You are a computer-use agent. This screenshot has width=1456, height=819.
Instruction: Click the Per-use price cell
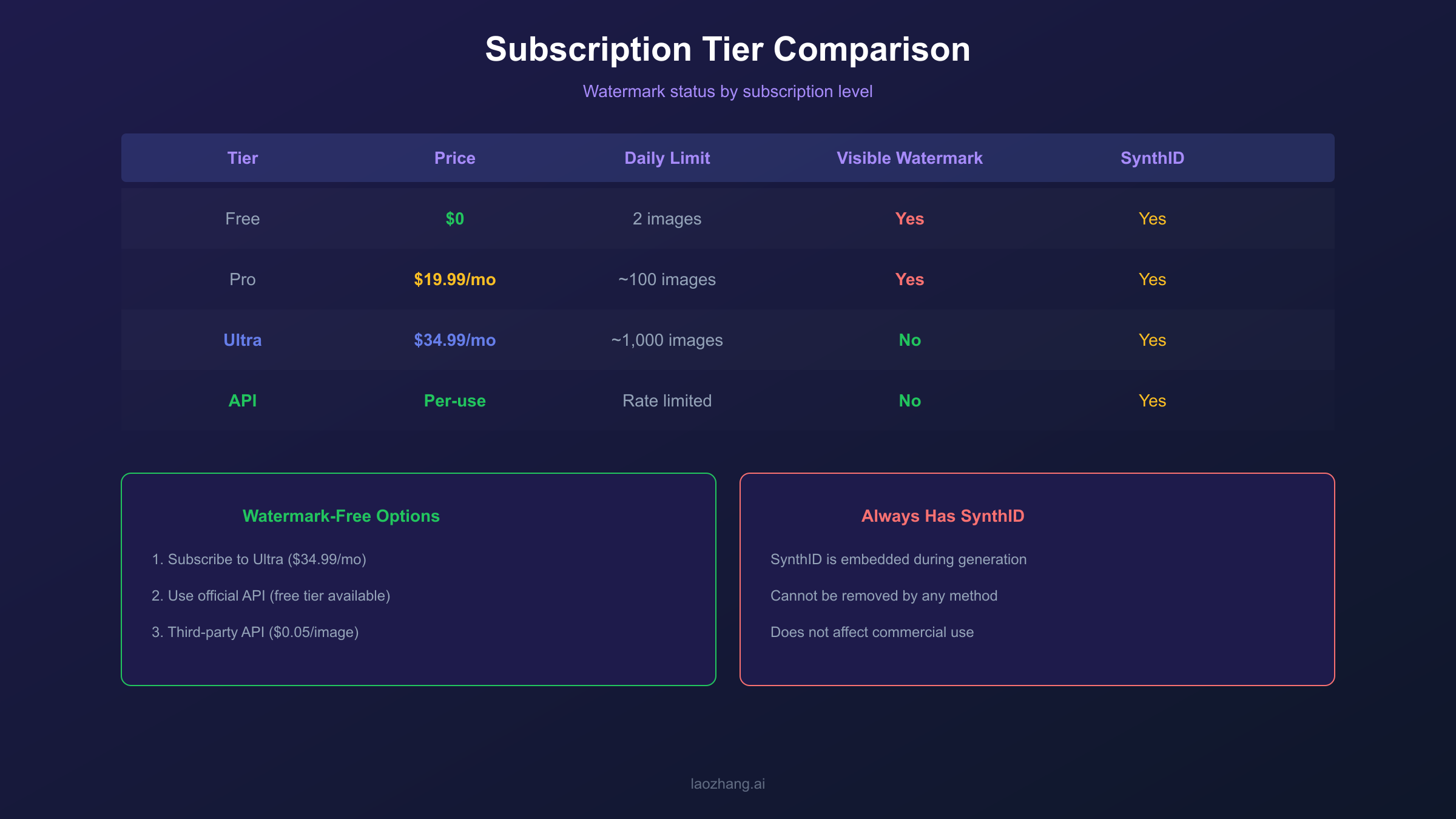(x=454, y=401)
